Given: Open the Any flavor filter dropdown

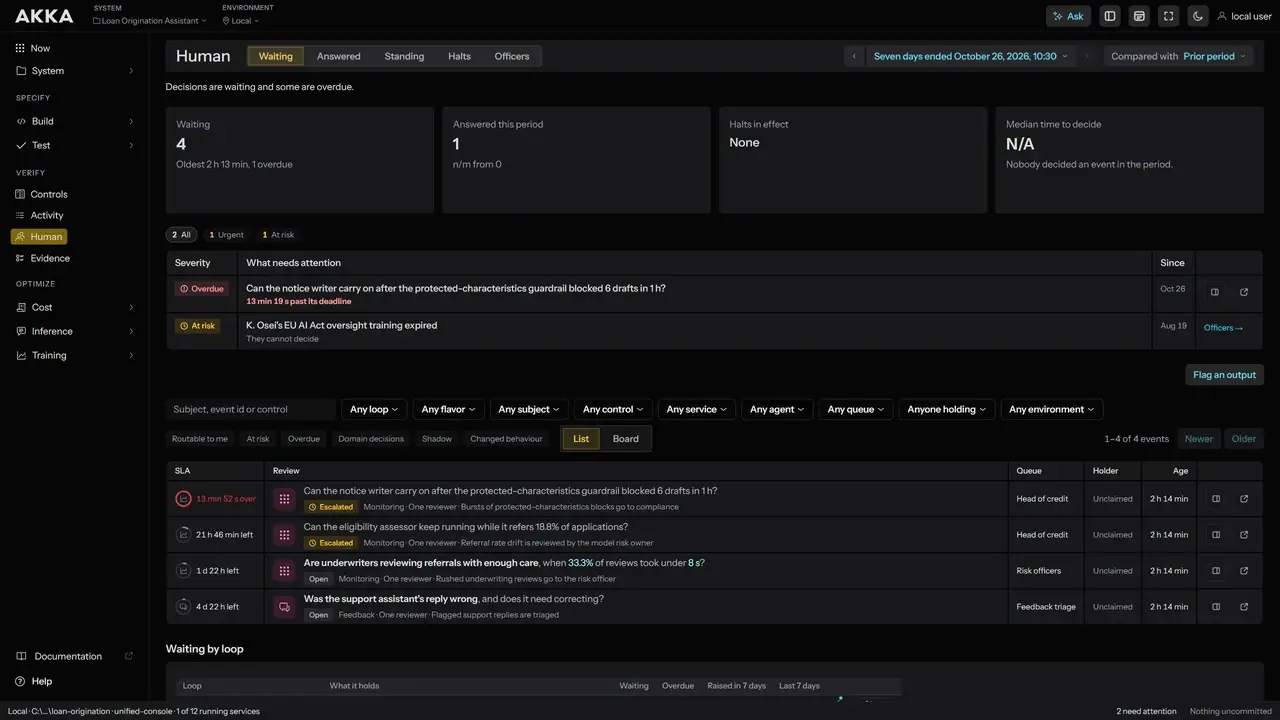Looking at the screenshot, I should 450,409.
